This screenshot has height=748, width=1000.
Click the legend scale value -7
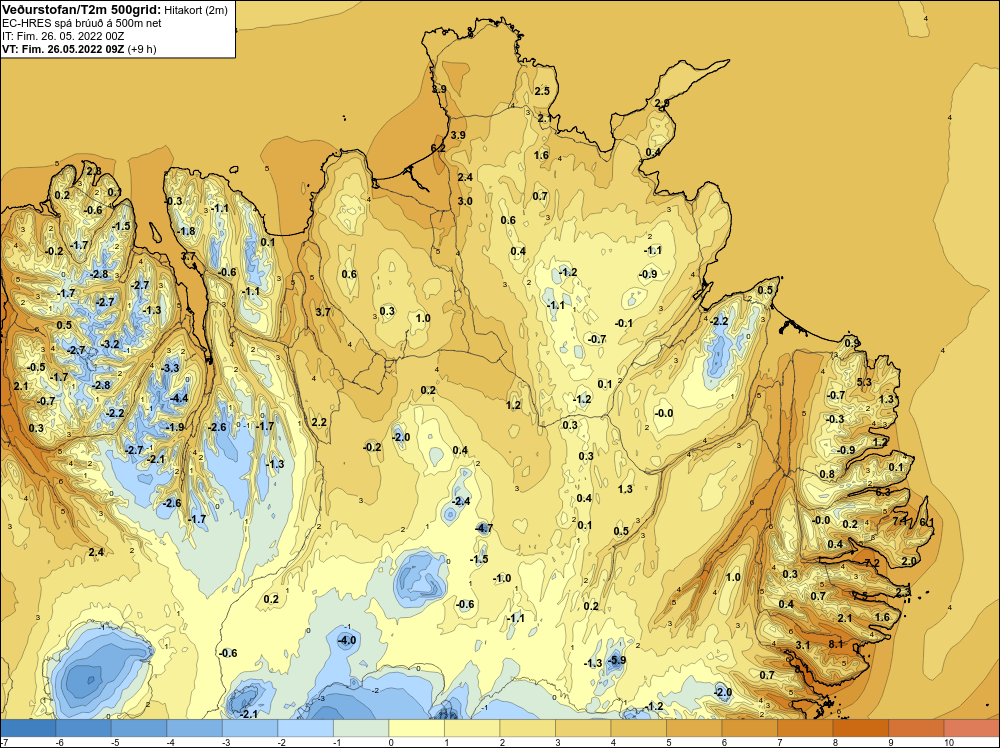(4, 742)
